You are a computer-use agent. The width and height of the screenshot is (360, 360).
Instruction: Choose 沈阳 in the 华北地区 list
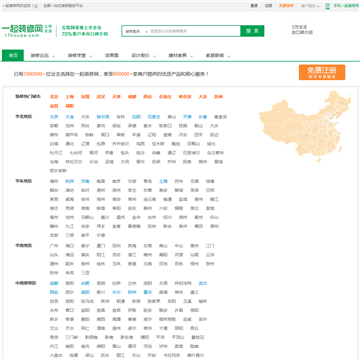(x=136, y=117)
